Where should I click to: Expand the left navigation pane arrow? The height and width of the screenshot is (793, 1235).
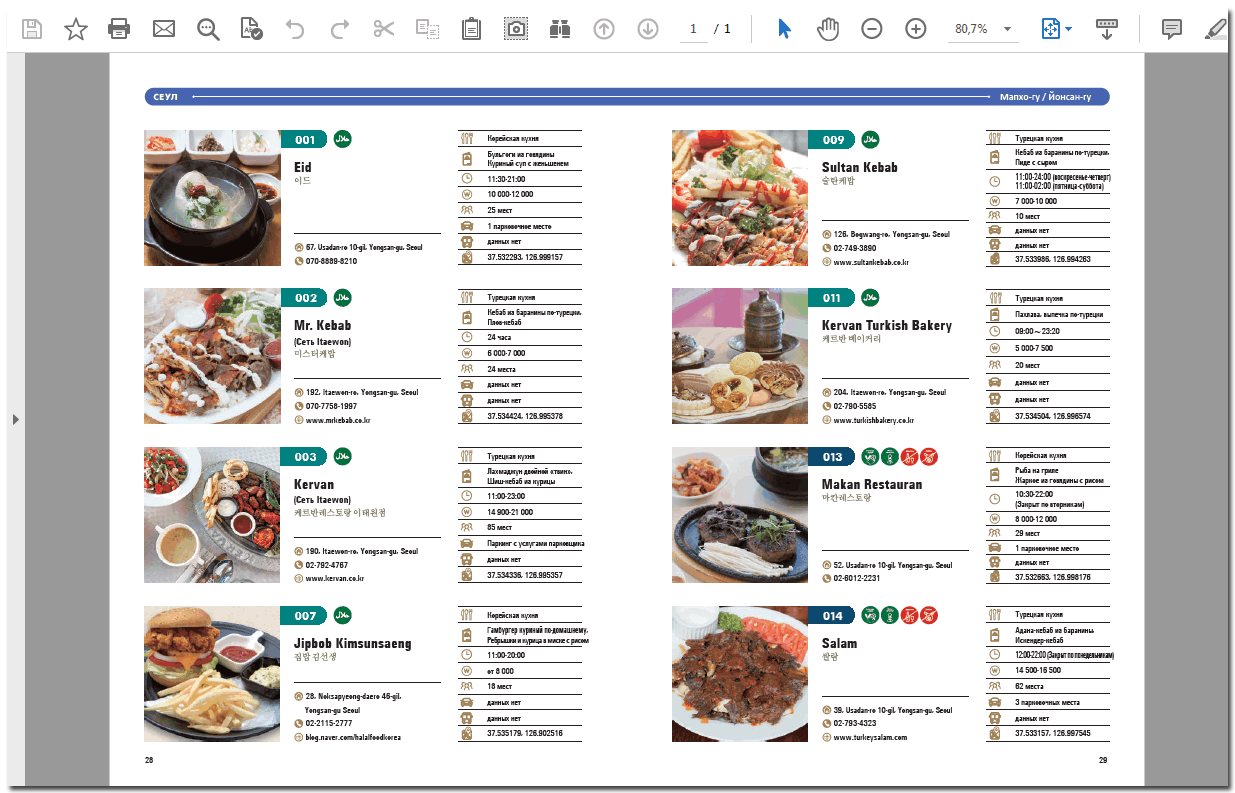(15, 419)
